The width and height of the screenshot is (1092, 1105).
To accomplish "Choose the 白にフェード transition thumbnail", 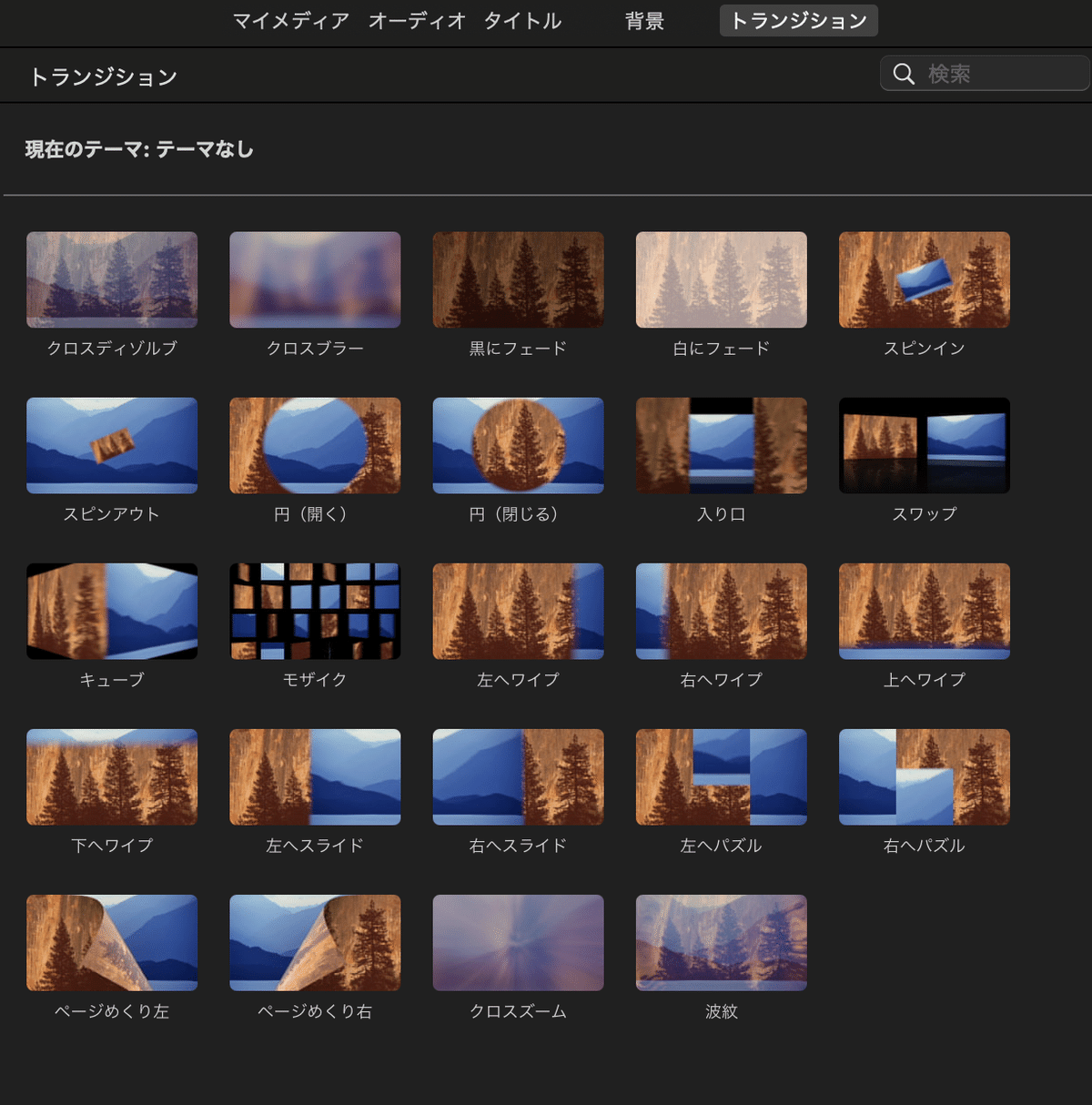I will pyautogui.click(x=721, y=279).
